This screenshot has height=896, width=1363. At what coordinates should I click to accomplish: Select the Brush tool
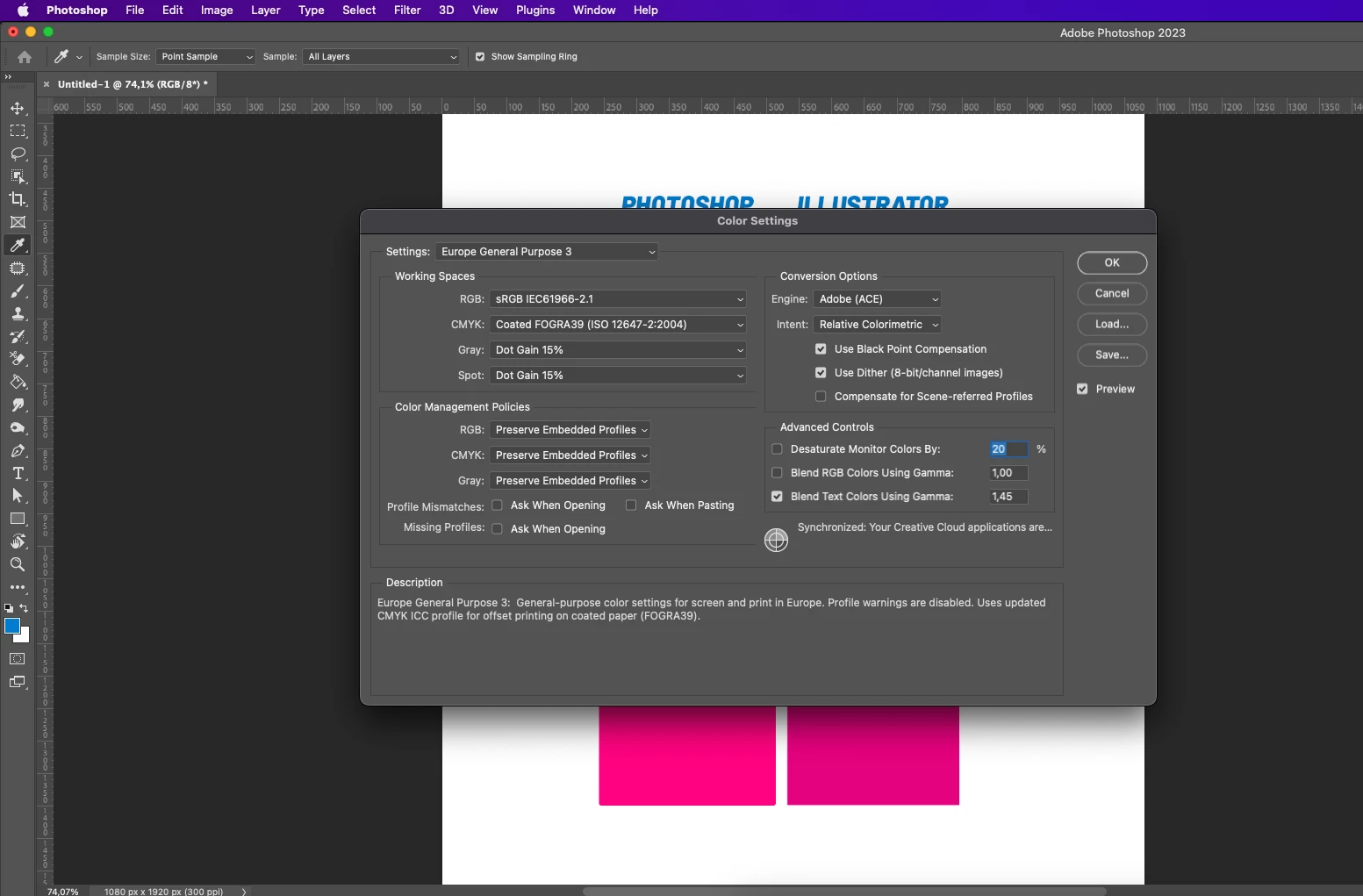pos(18,291)
